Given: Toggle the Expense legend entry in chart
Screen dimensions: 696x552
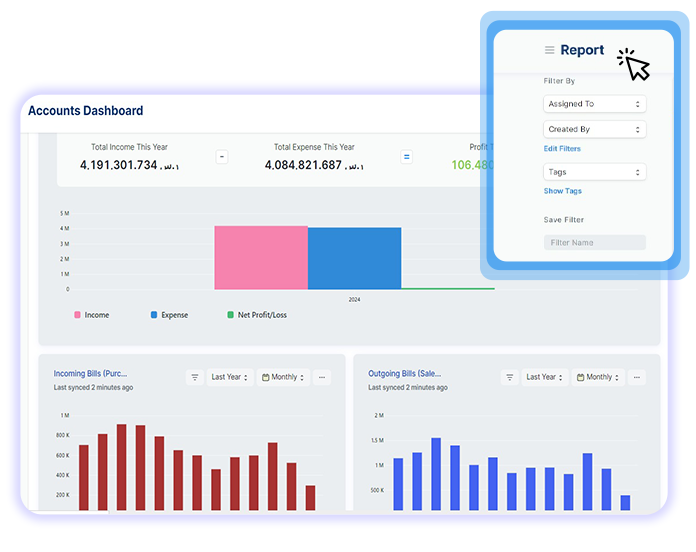Looking at the screenshot, I should [x=169, y=315].
